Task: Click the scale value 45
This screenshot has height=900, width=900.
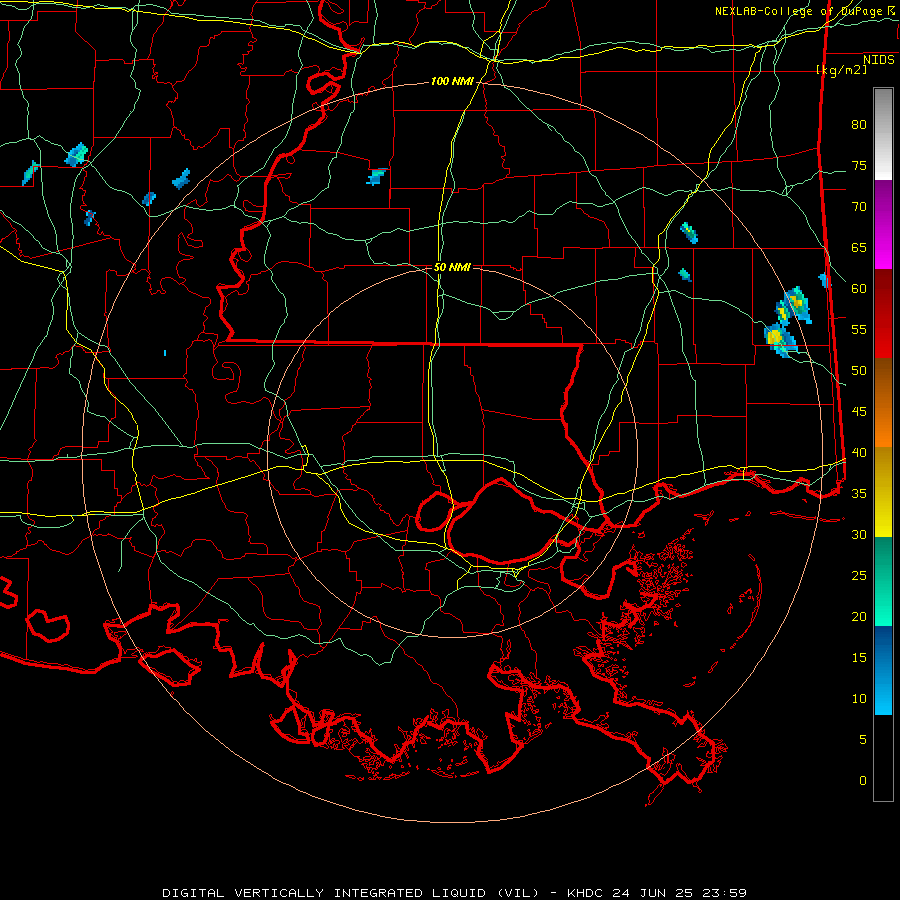Action: [x=859, y=412]
